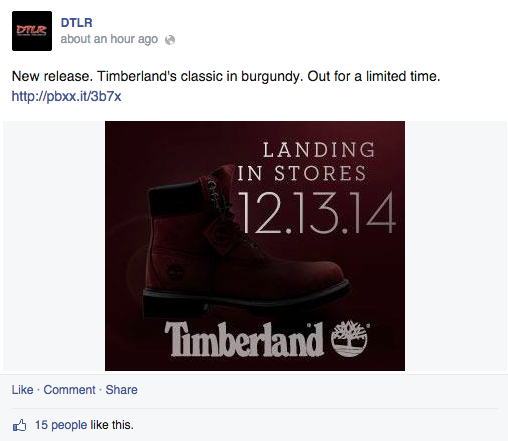Click the gray margin right of image
This screenshot has width=508, height=441.
(x=456, y=246)
